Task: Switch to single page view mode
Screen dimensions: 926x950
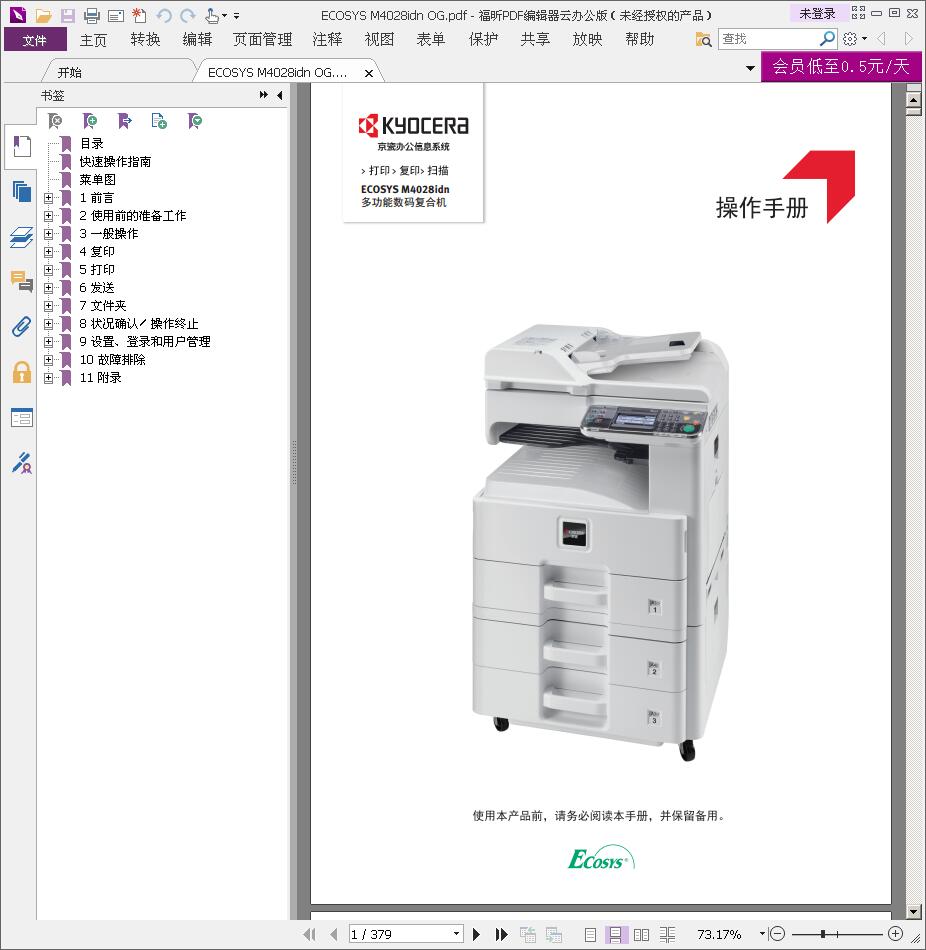Action: (x=590, y=934)
